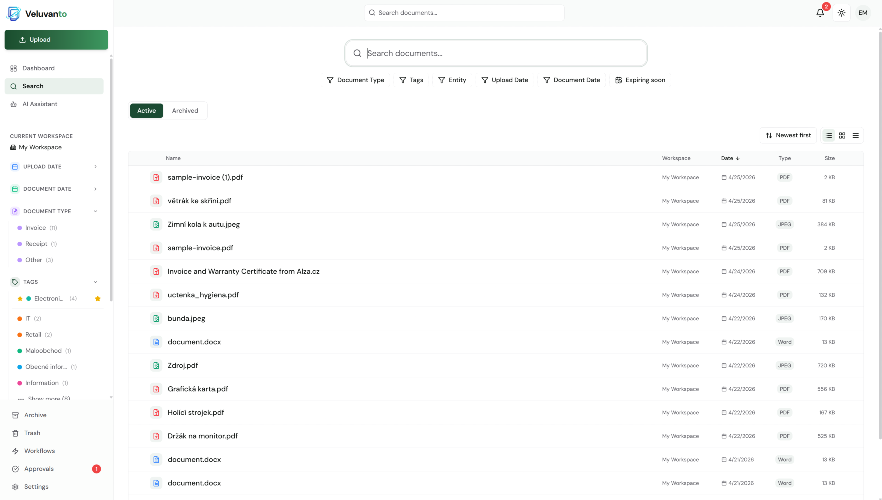882x500 pixels.
Task: Click the PDF icon of Holicí strojek.pdf
Action: coord(156,413)
